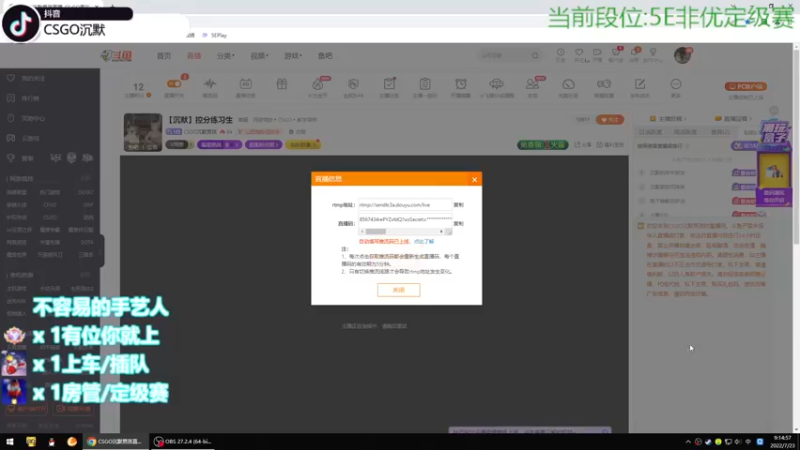This screenshot has height=450, width=800.
Task: Click the orange 关注 follow button
Action: [x=610, y=120]
